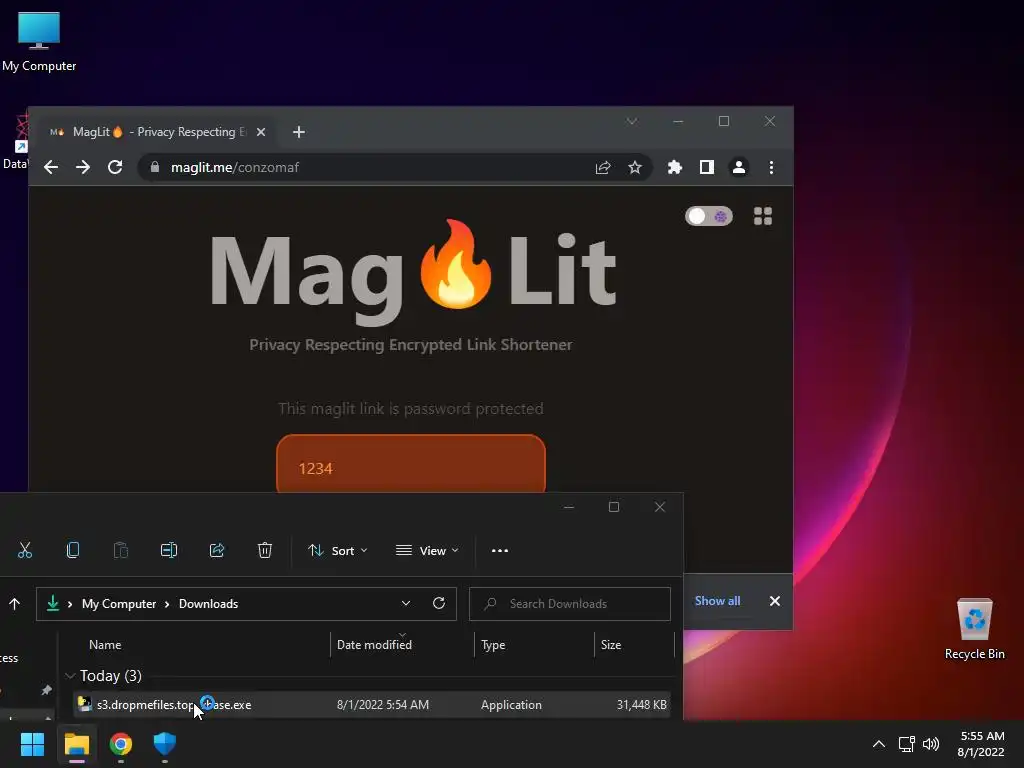Open Chrome tab search chevron

[632, 121]
